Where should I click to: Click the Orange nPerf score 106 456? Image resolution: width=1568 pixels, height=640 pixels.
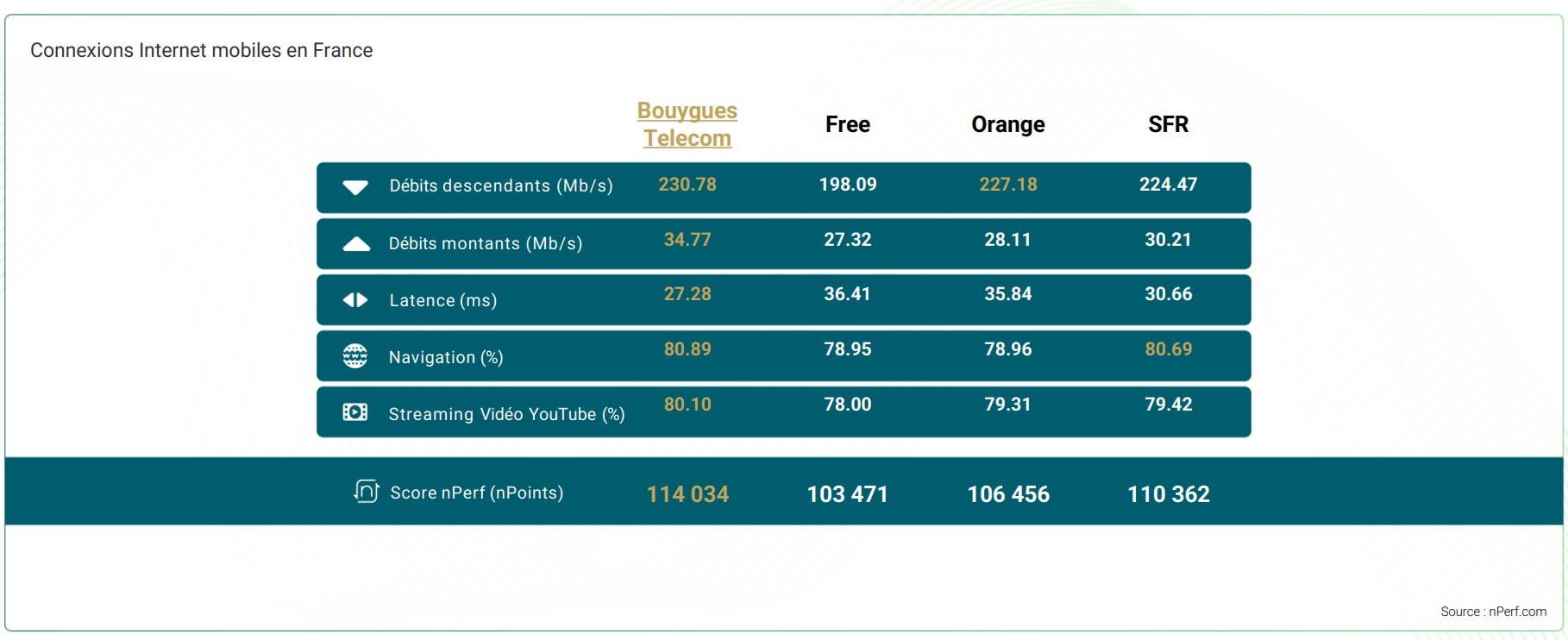(x=1008, y=494)
